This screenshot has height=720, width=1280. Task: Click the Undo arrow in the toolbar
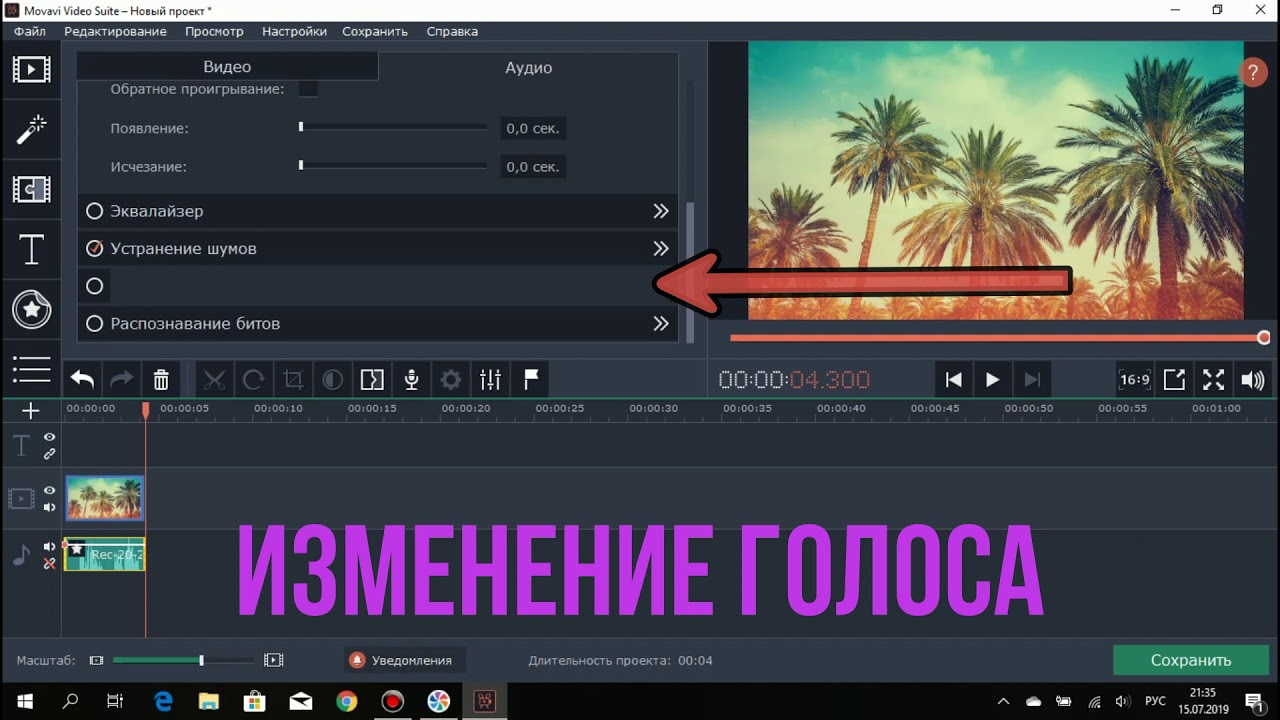click(82, 380)
